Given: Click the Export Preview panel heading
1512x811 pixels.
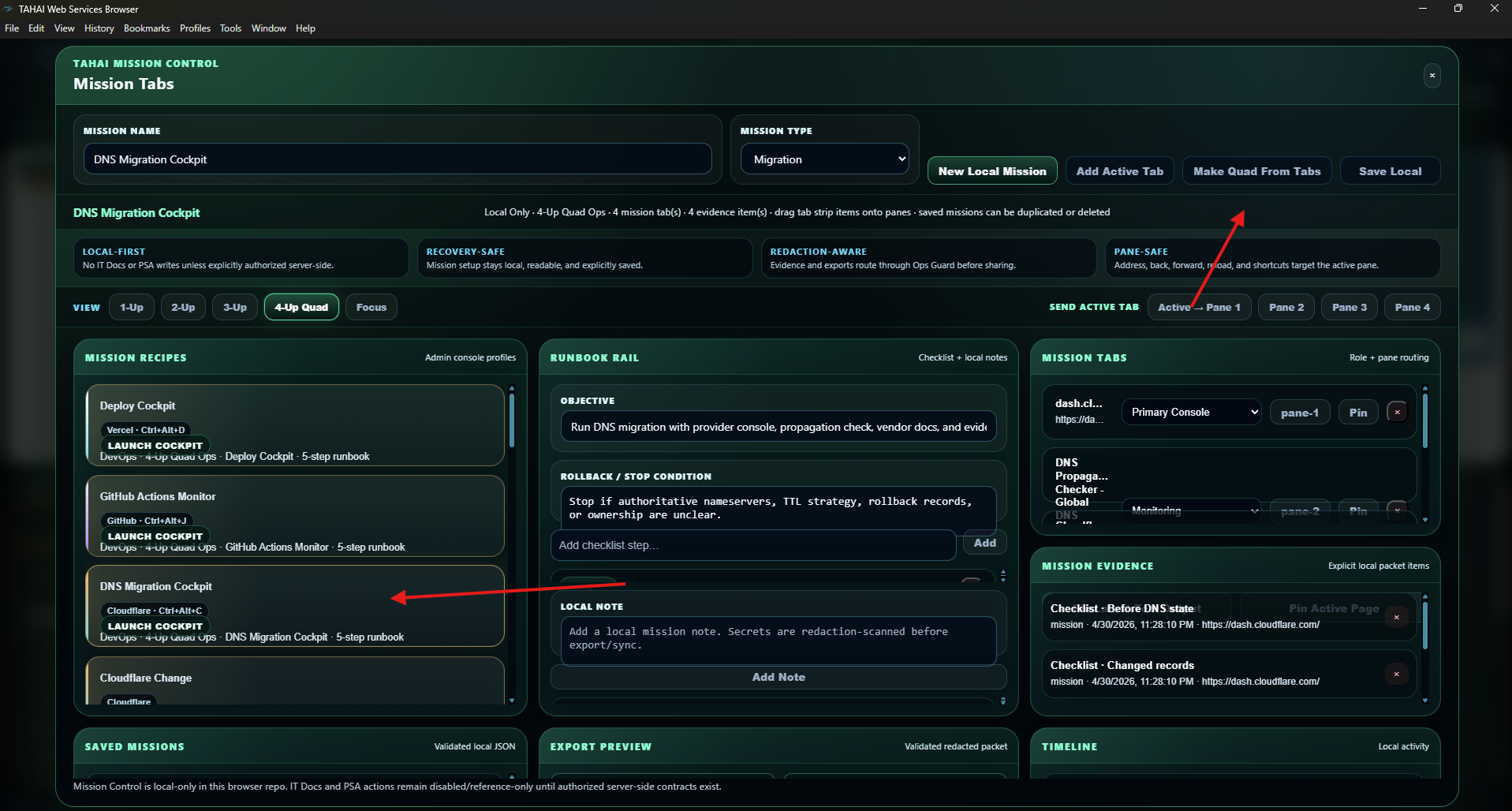Looking at the screenshot, I should (601, 746).
